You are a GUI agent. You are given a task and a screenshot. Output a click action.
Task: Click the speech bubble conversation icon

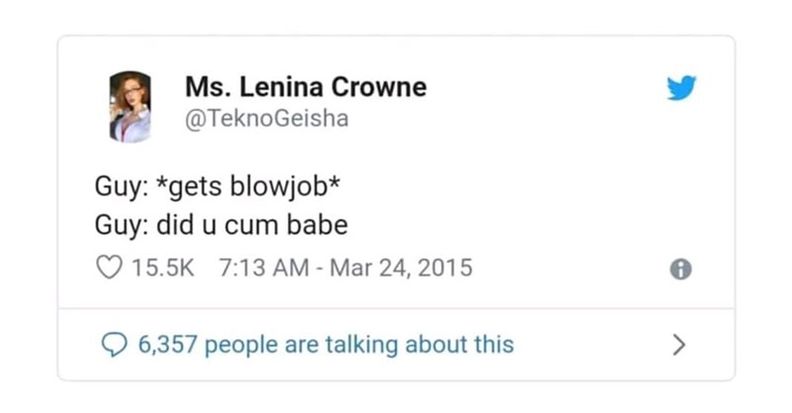coord(114,345)
